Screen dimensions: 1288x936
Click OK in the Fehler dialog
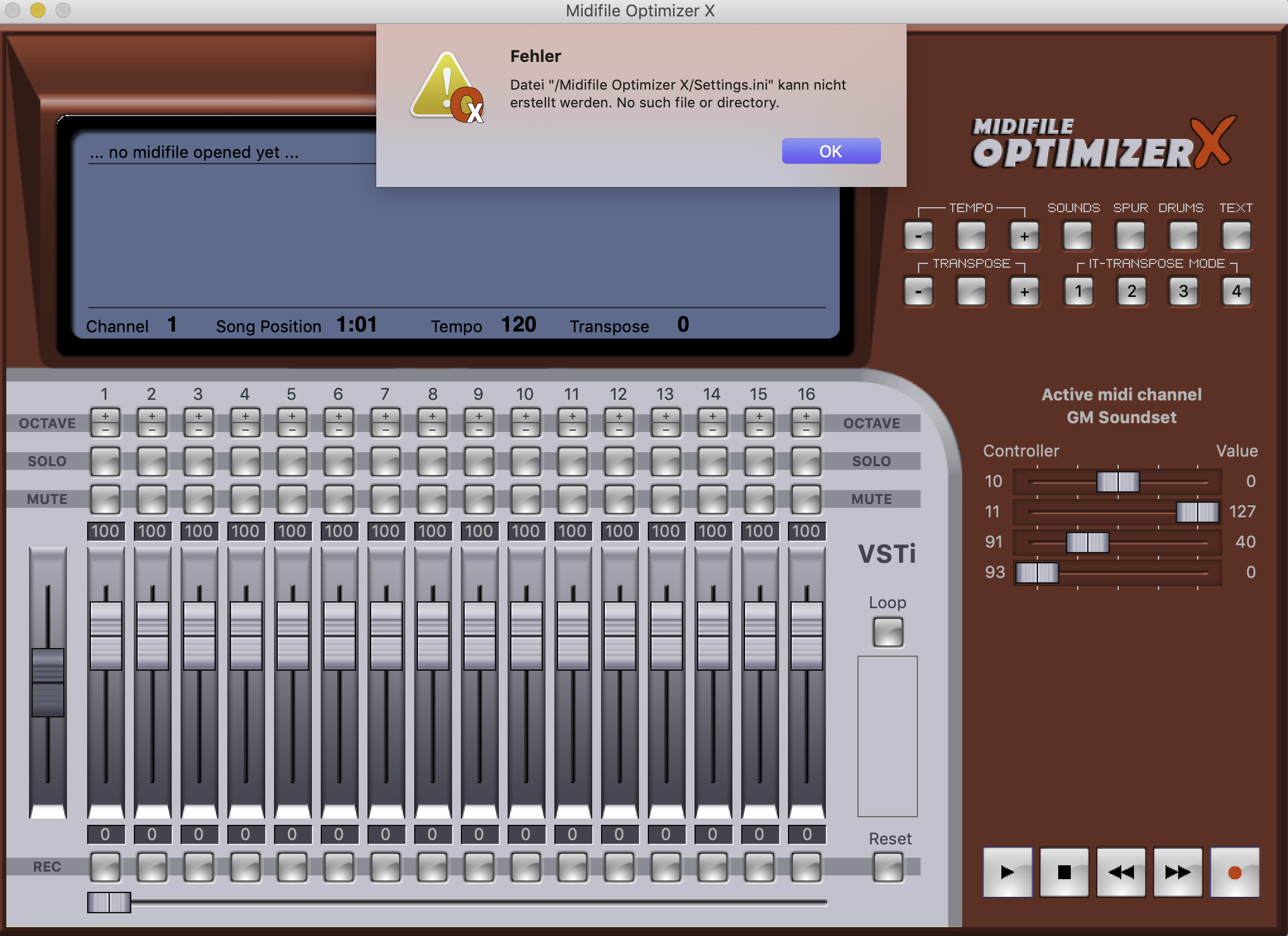(x=831, y=152)
